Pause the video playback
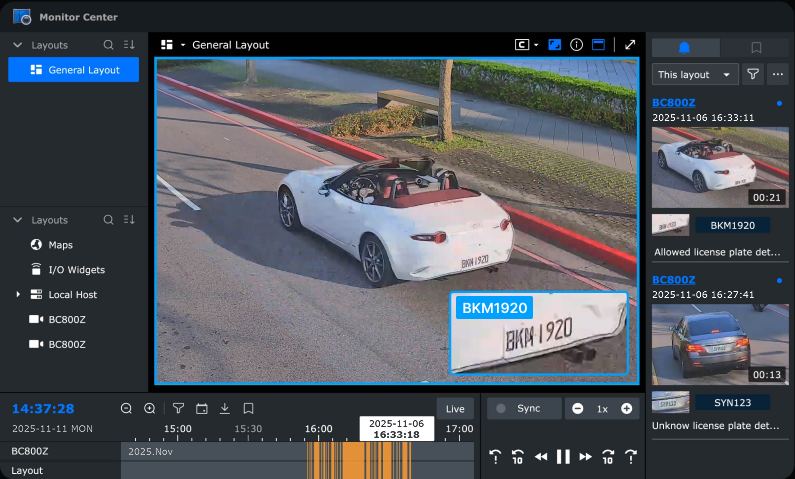795x479 pixels. 563,457
